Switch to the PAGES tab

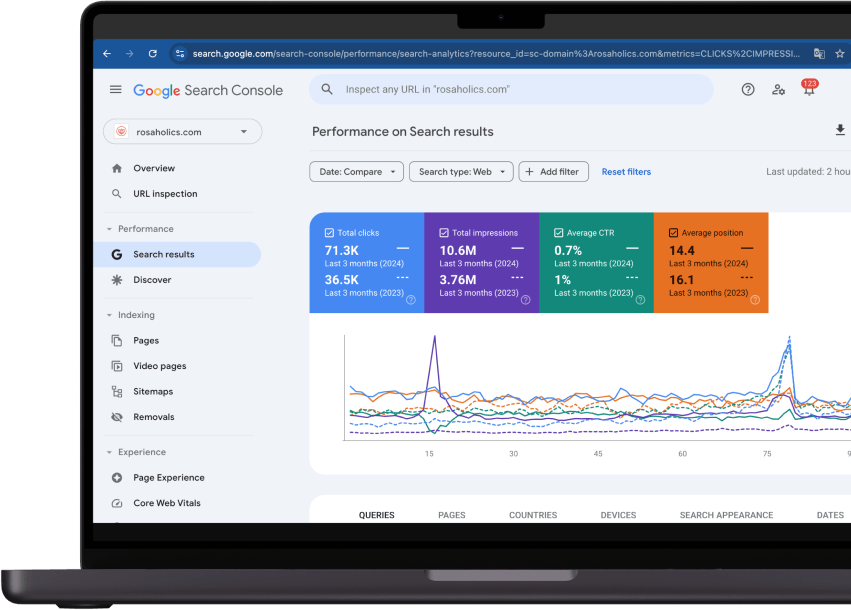[452, 515]
